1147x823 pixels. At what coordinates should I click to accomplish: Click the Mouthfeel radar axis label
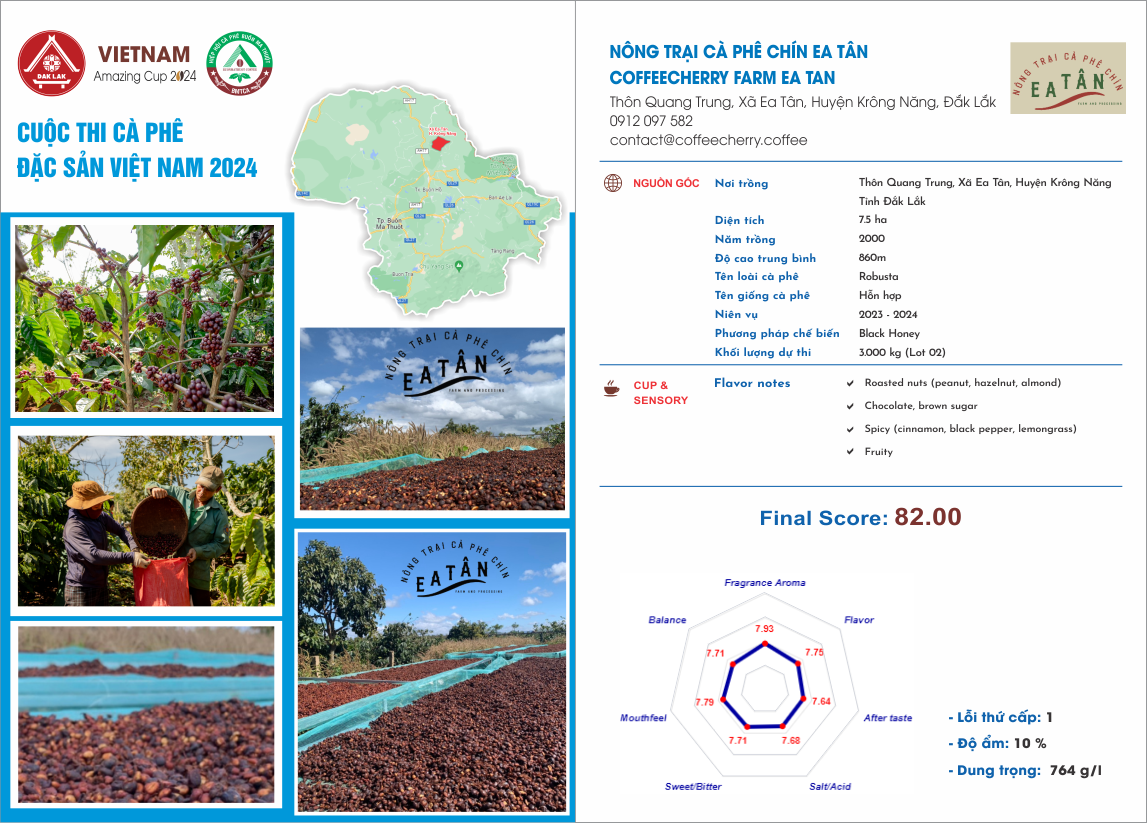point(643,718)
